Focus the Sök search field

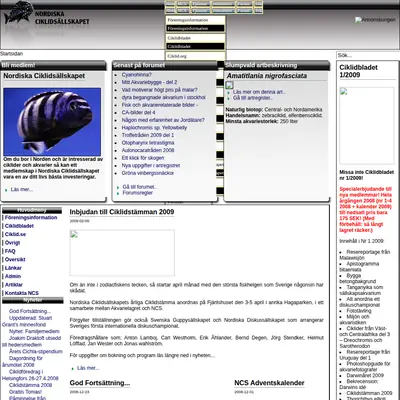click(367, 55)
